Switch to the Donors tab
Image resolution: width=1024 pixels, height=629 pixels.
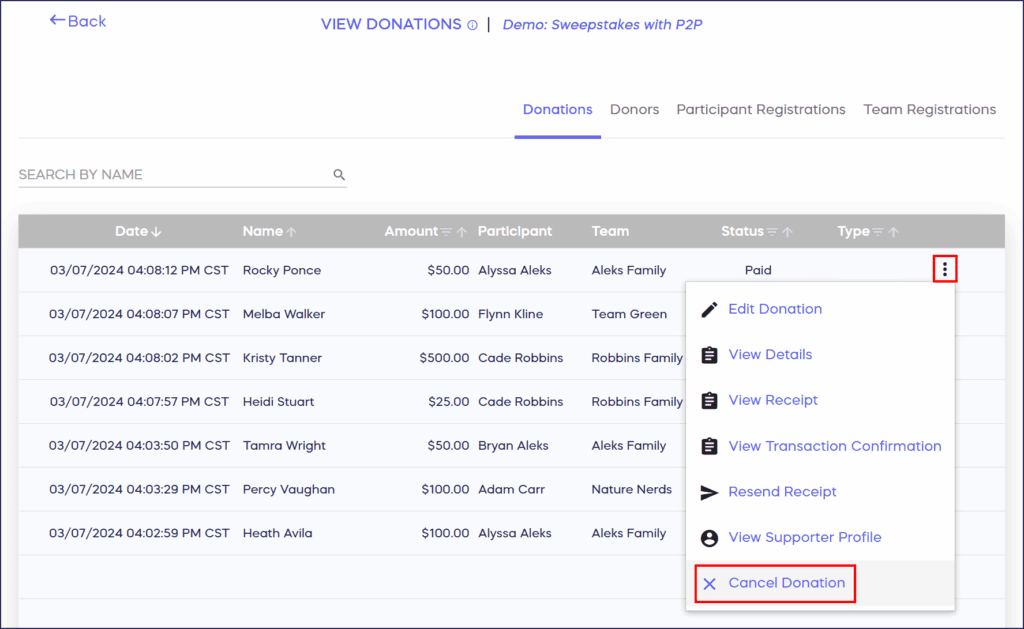(634, 110)
